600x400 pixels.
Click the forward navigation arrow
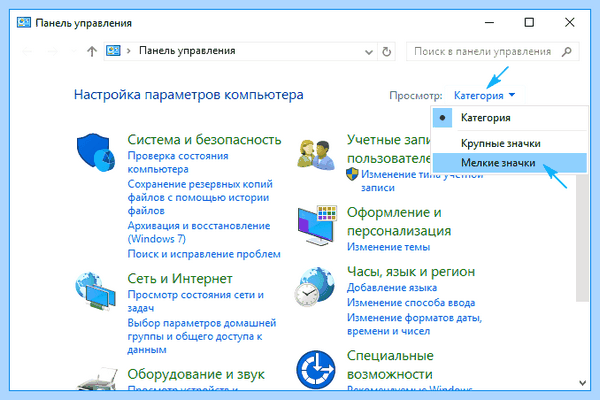[x=52, y=51]
